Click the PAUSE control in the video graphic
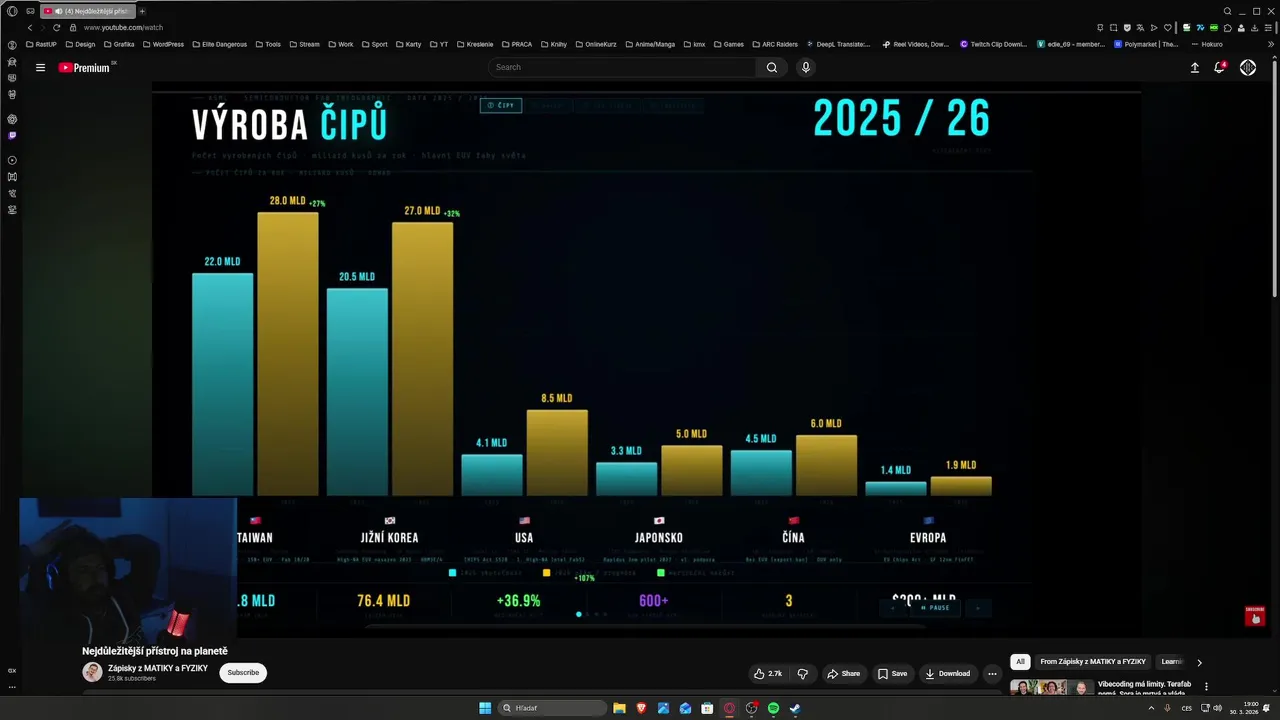The image size is (1280, 720). pos(936,608)
